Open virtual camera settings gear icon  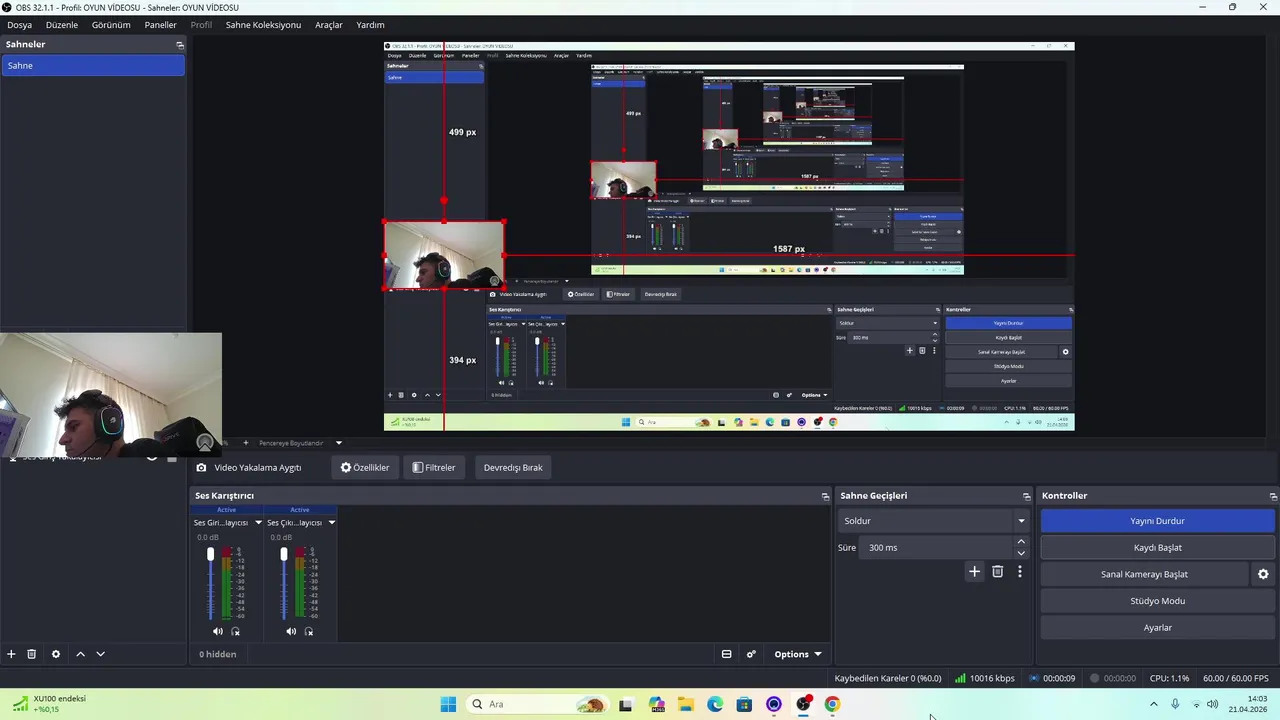(x=1263, y=574)
